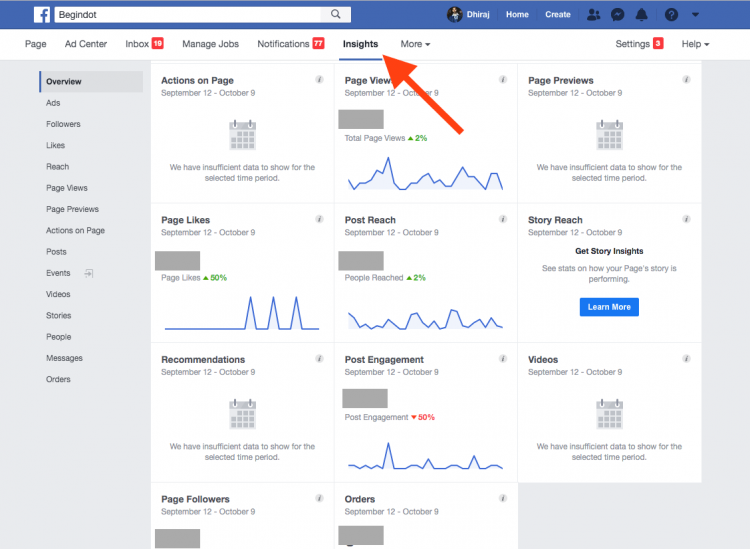
Task: Select Reach in the sidebar
Action: [x=57, y=167]
